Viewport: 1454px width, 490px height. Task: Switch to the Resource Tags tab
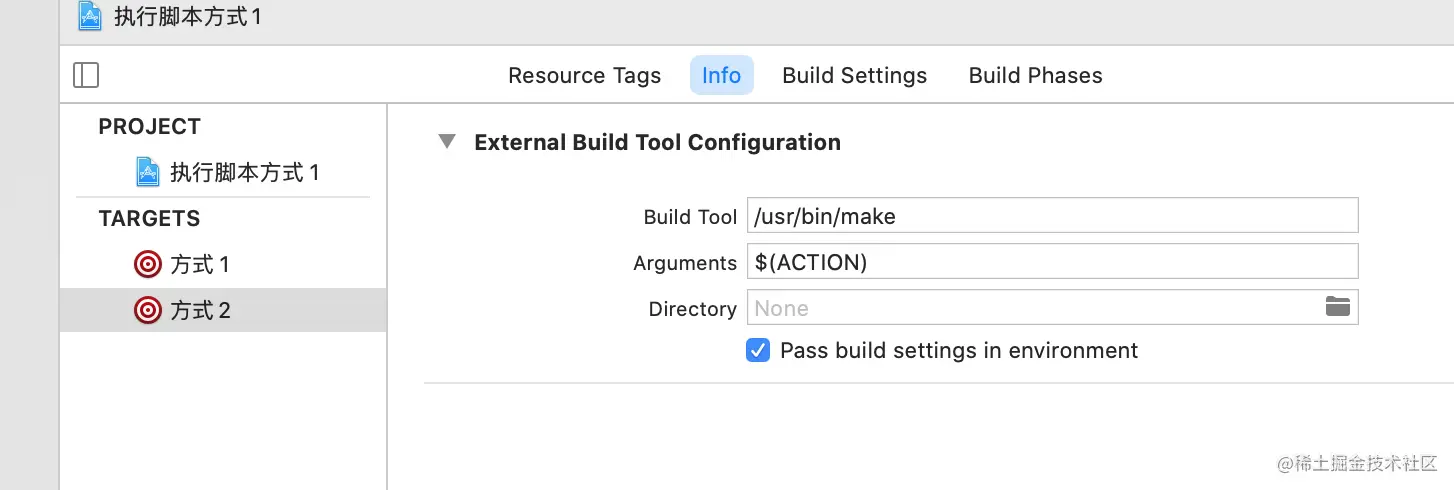[x=584, y=75]
